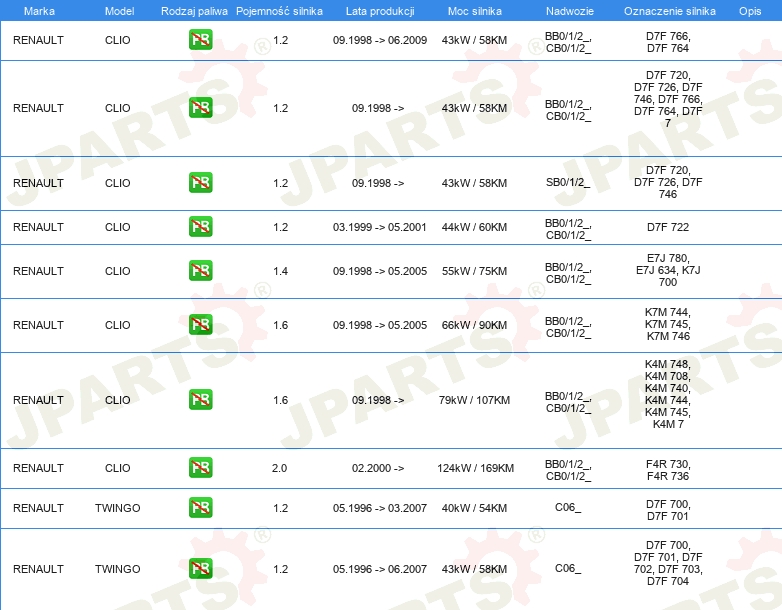
Task: Click RENAULT in the Clio 1.4 row
Action: [x=38, y=271]
